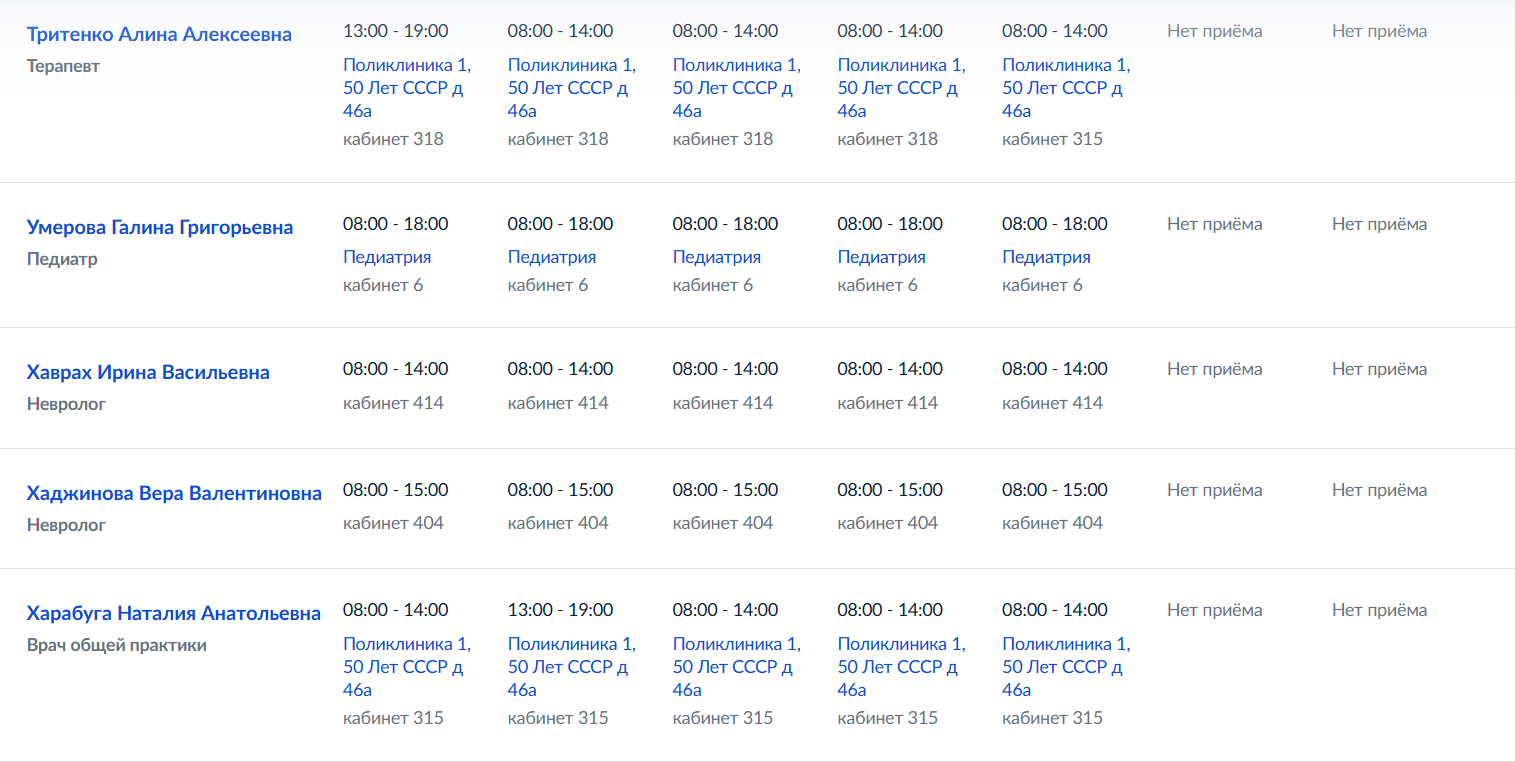Image resolution: width=1515 pixels, height=762 pixels.
Task: Select Хаврах's first 08:00 - 14:00 slot
Action: coord(395,369)
